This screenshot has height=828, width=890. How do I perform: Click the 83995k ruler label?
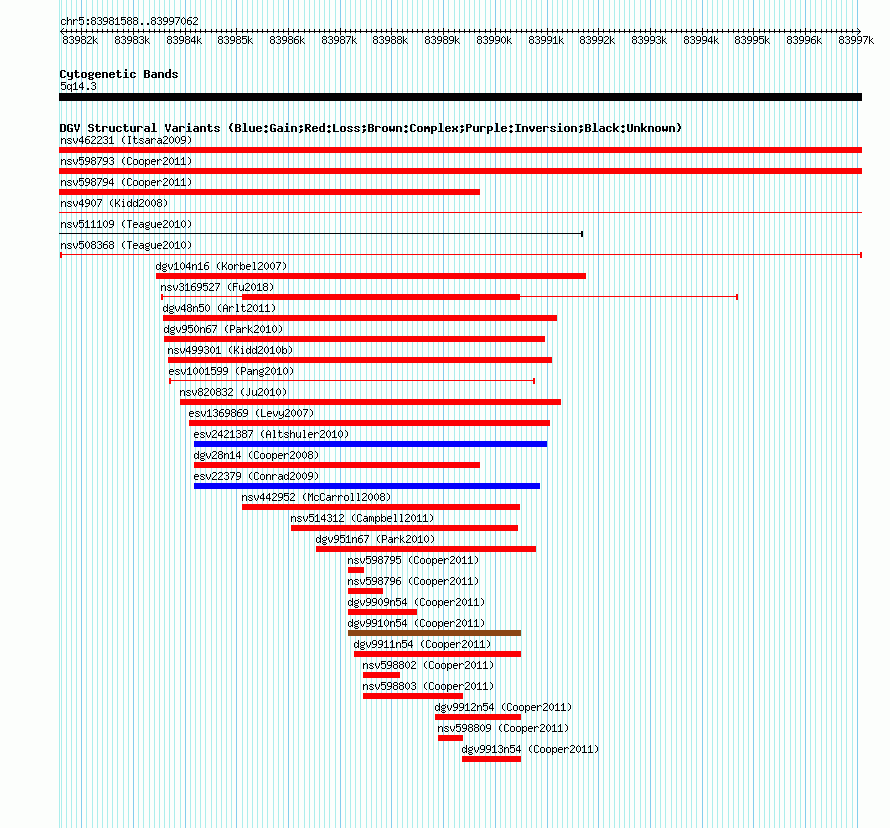[x=752, y=40]
